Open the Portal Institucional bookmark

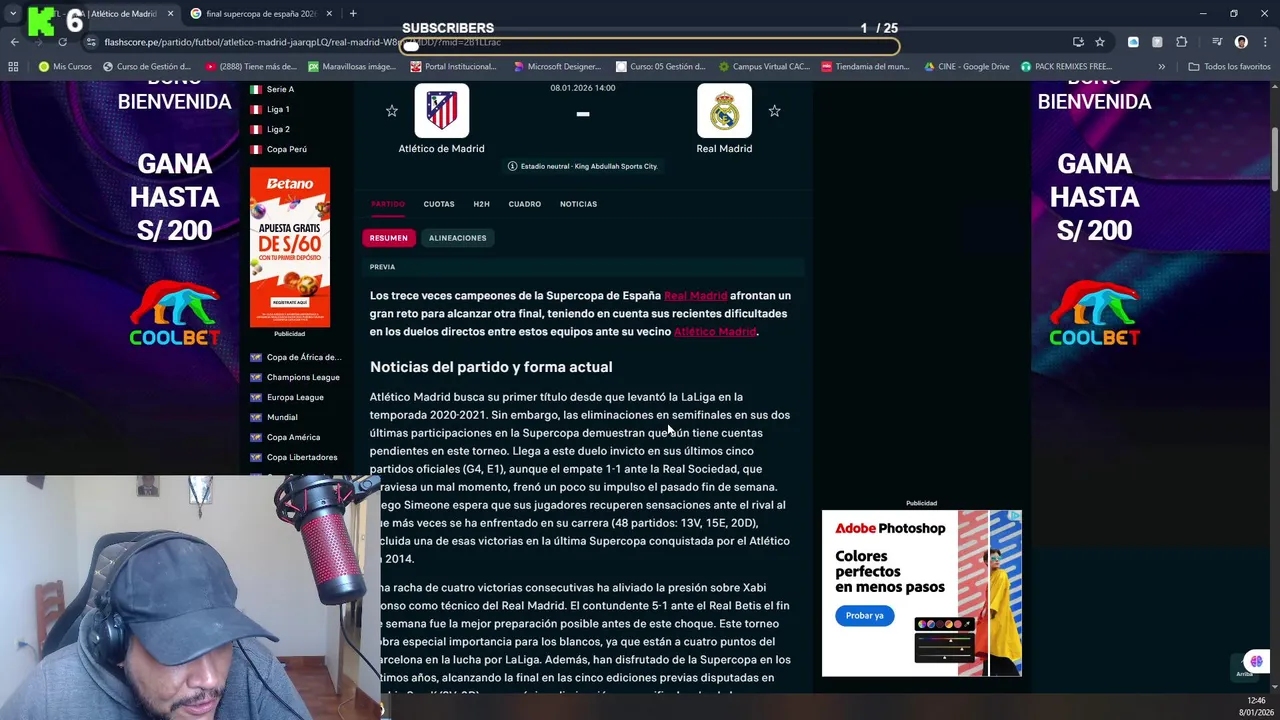[x=453, y=67]
